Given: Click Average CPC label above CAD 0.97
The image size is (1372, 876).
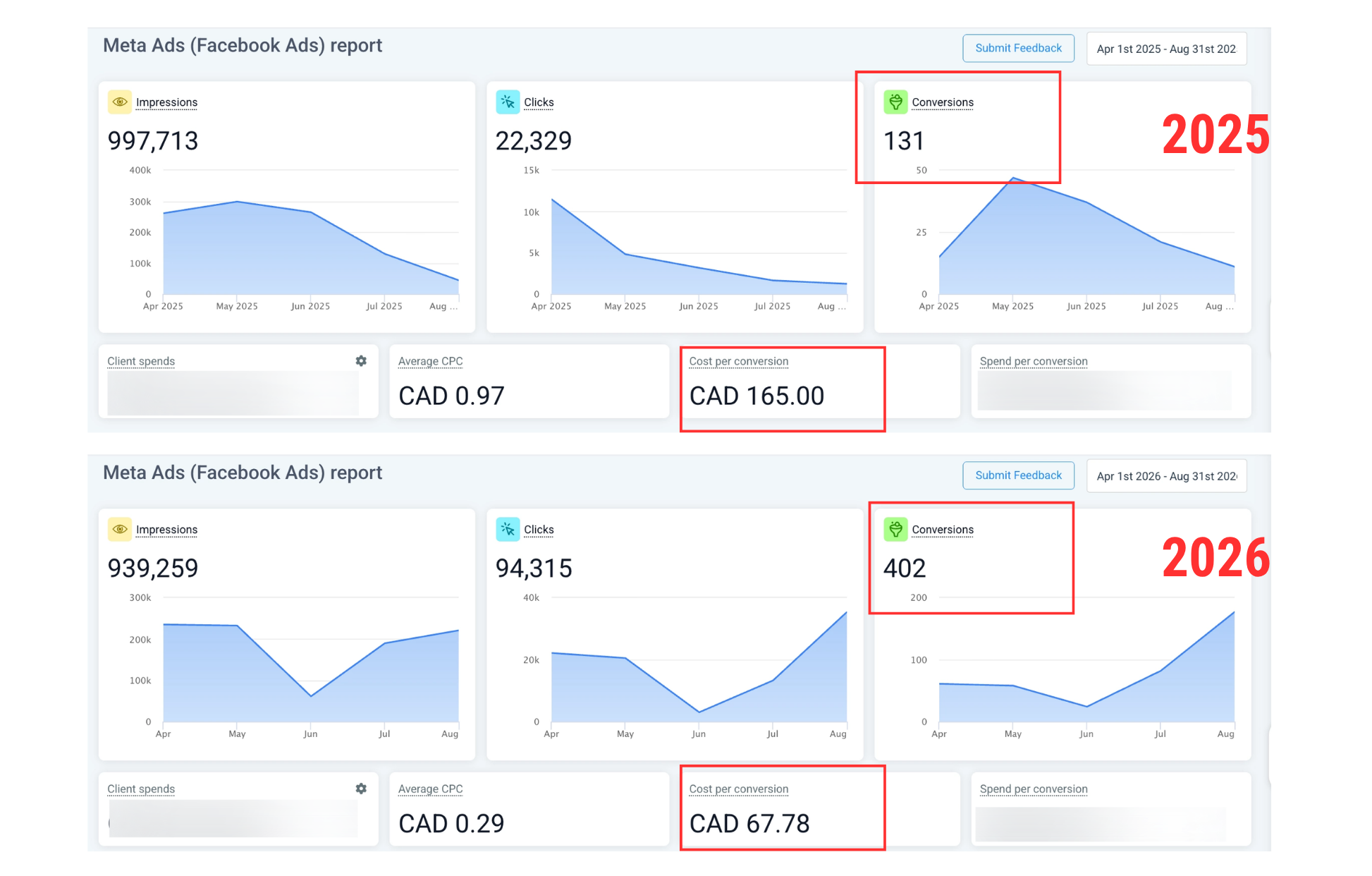Looking at the screenshot, I should (x=430, y=361).
